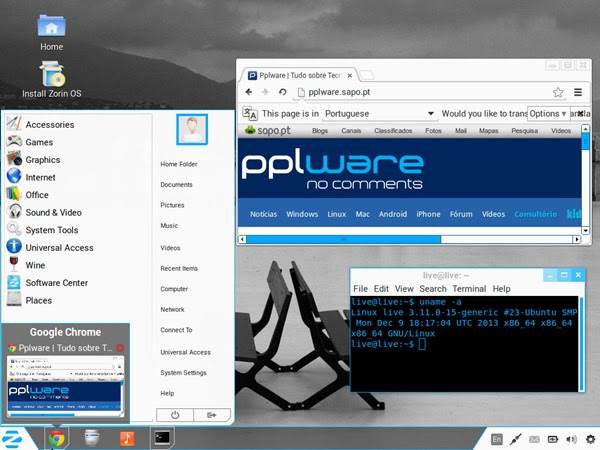Screen dimensions: 600x450
Task: Open the Fórum link on Pplware navbar
Action: pyautogui.click(x=461, y=214)
